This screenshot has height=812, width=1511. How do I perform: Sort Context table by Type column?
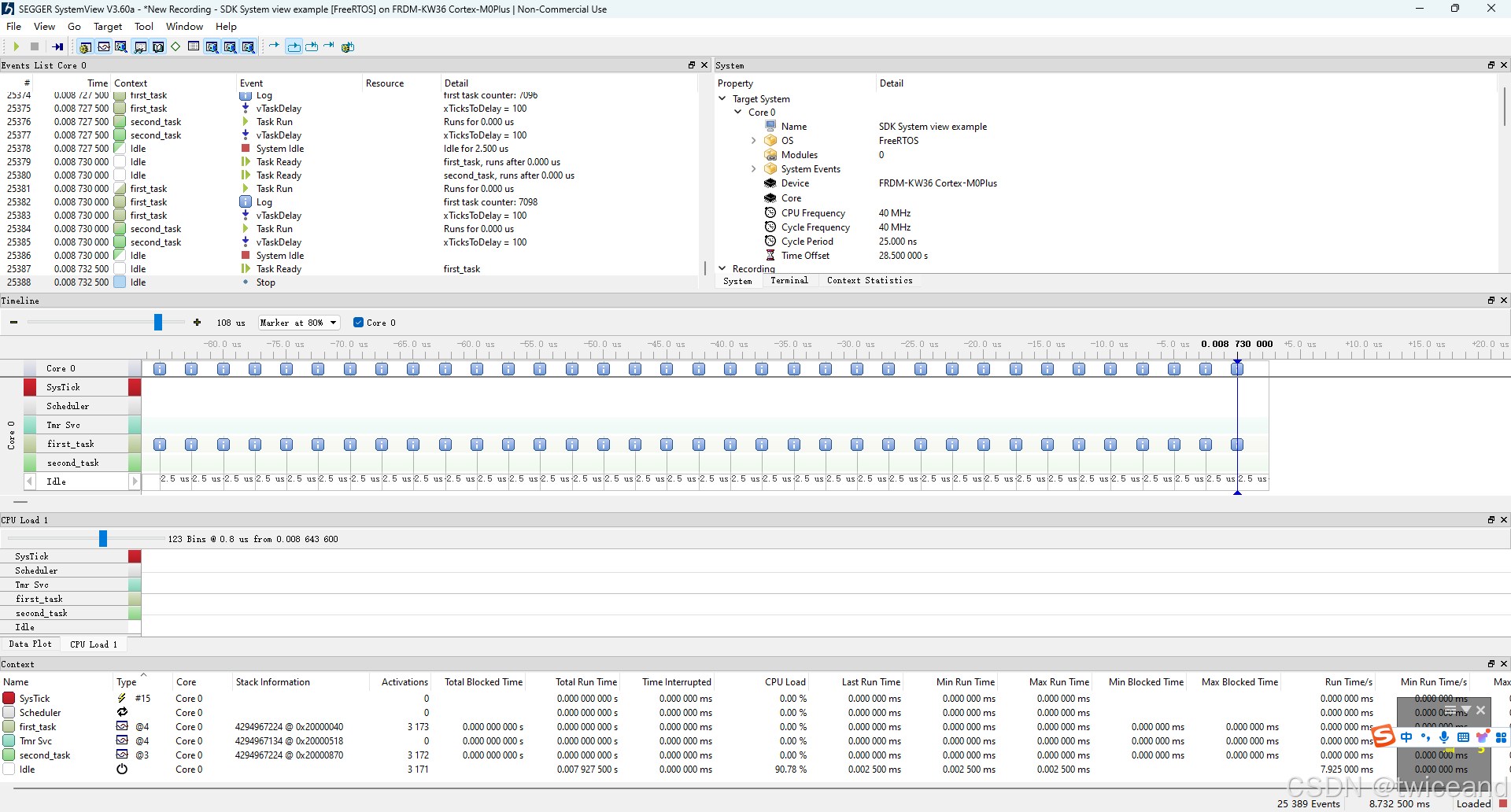(127, 682)
